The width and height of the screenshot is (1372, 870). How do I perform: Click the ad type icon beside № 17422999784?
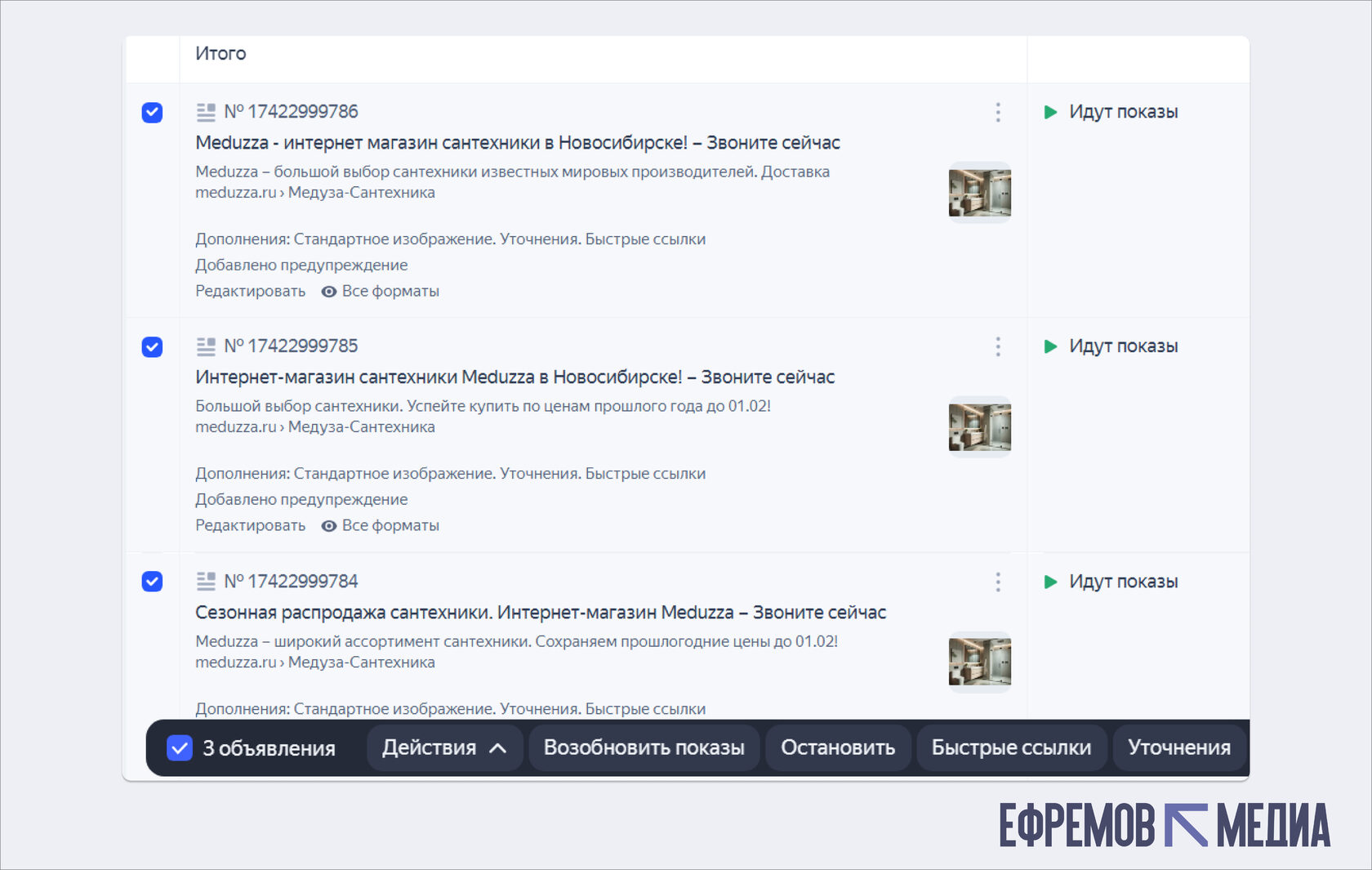[x=206, y=581]
